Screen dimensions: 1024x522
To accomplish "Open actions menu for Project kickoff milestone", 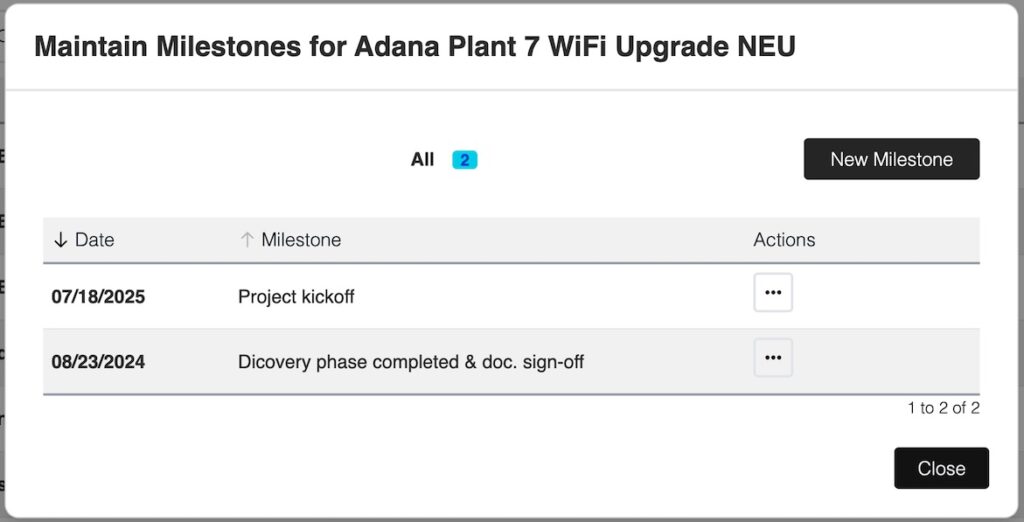I will coord(772,293).
